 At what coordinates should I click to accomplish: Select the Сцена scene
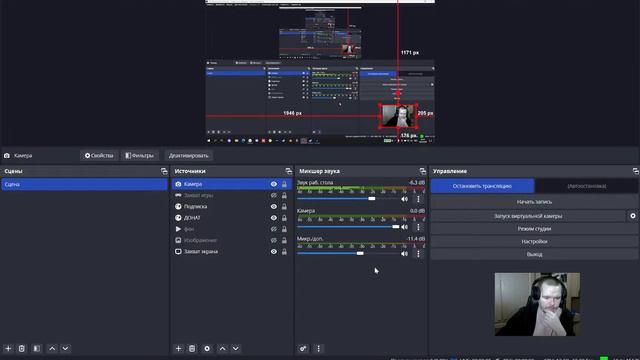84,184
